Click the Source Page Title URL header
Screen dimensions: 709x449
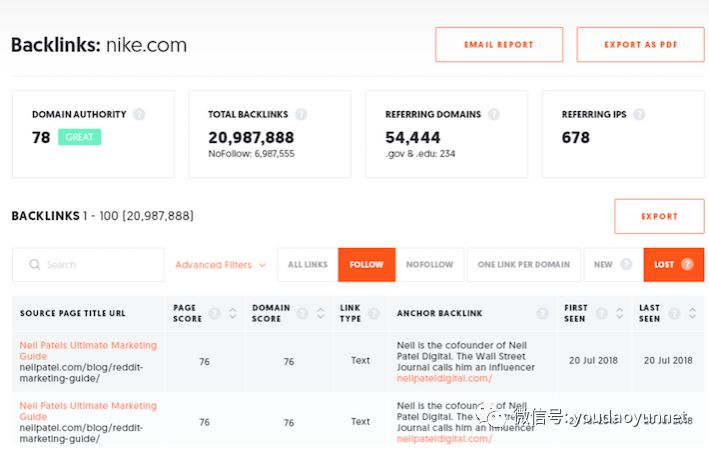[73, 313]
